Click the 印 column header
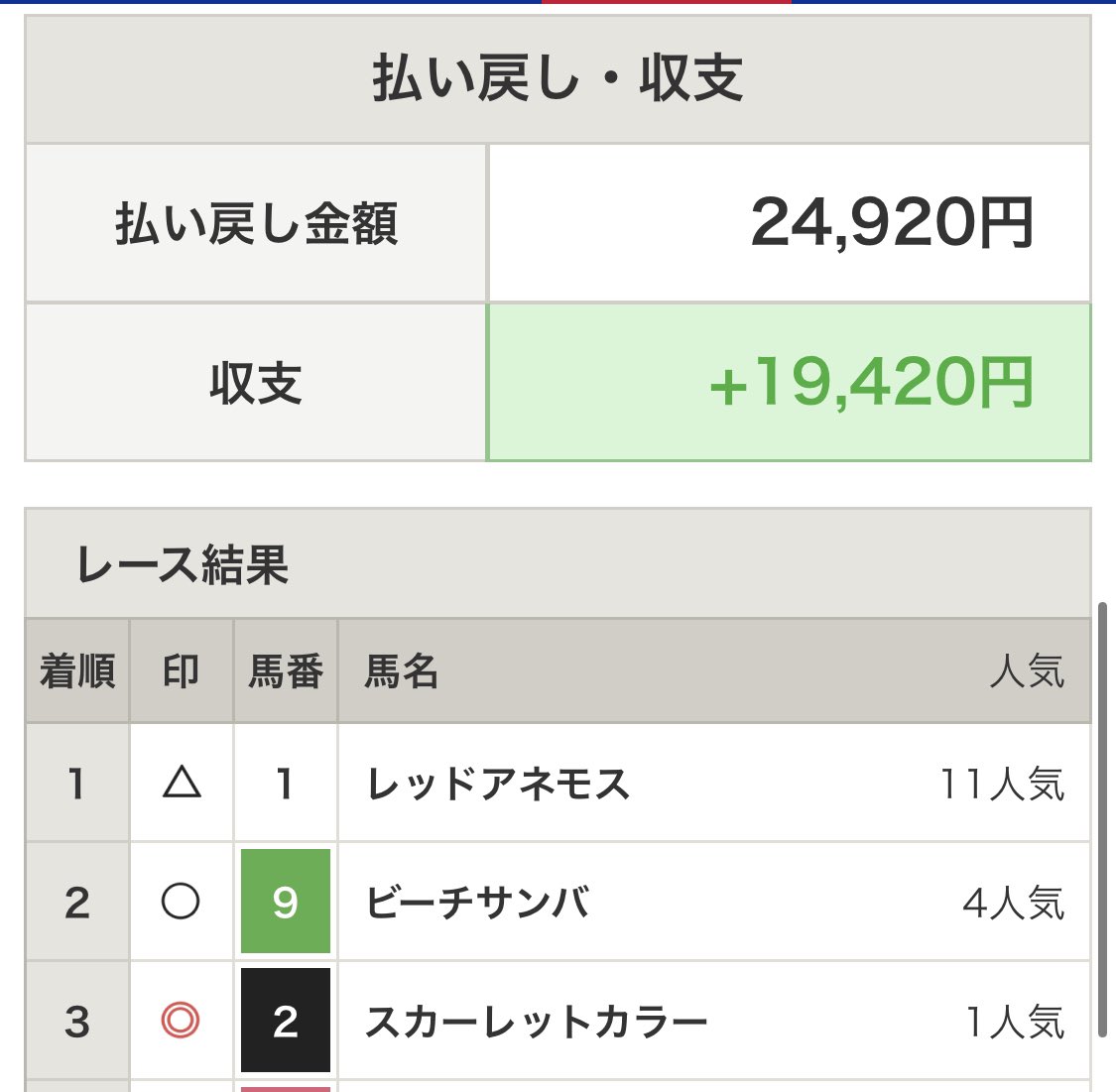Image resolution: width=1116 pixels, height=1092 pixels. 182,670
